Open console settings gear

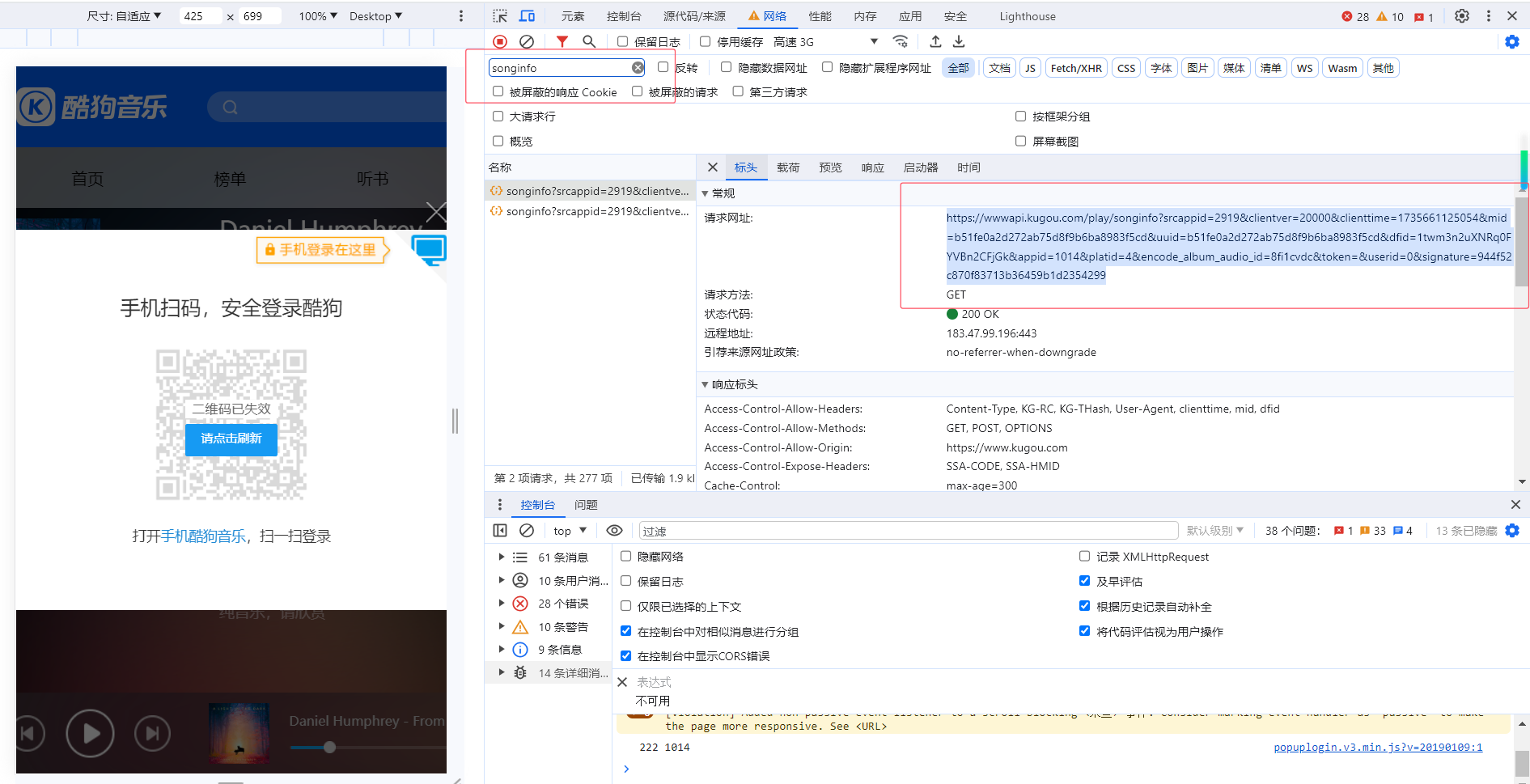tap(1512, 531)
